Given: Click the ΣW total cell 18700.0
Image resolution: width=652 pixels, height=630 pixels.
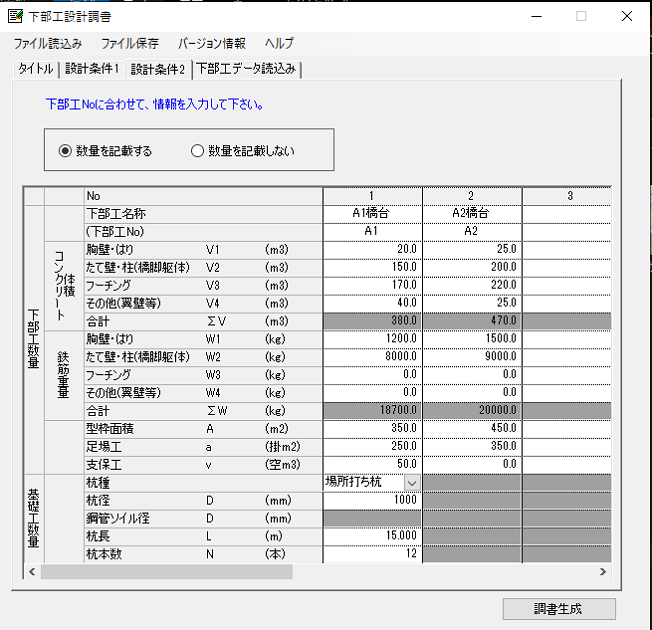Looking at the screenshot, I should coord(373,410).
